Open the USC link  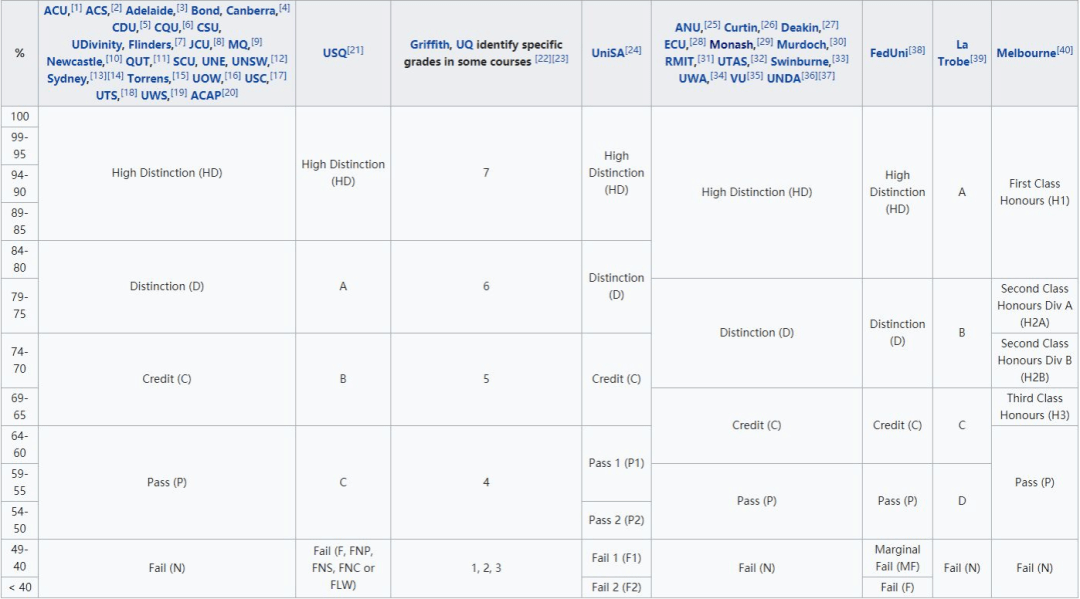coord(256,78)
